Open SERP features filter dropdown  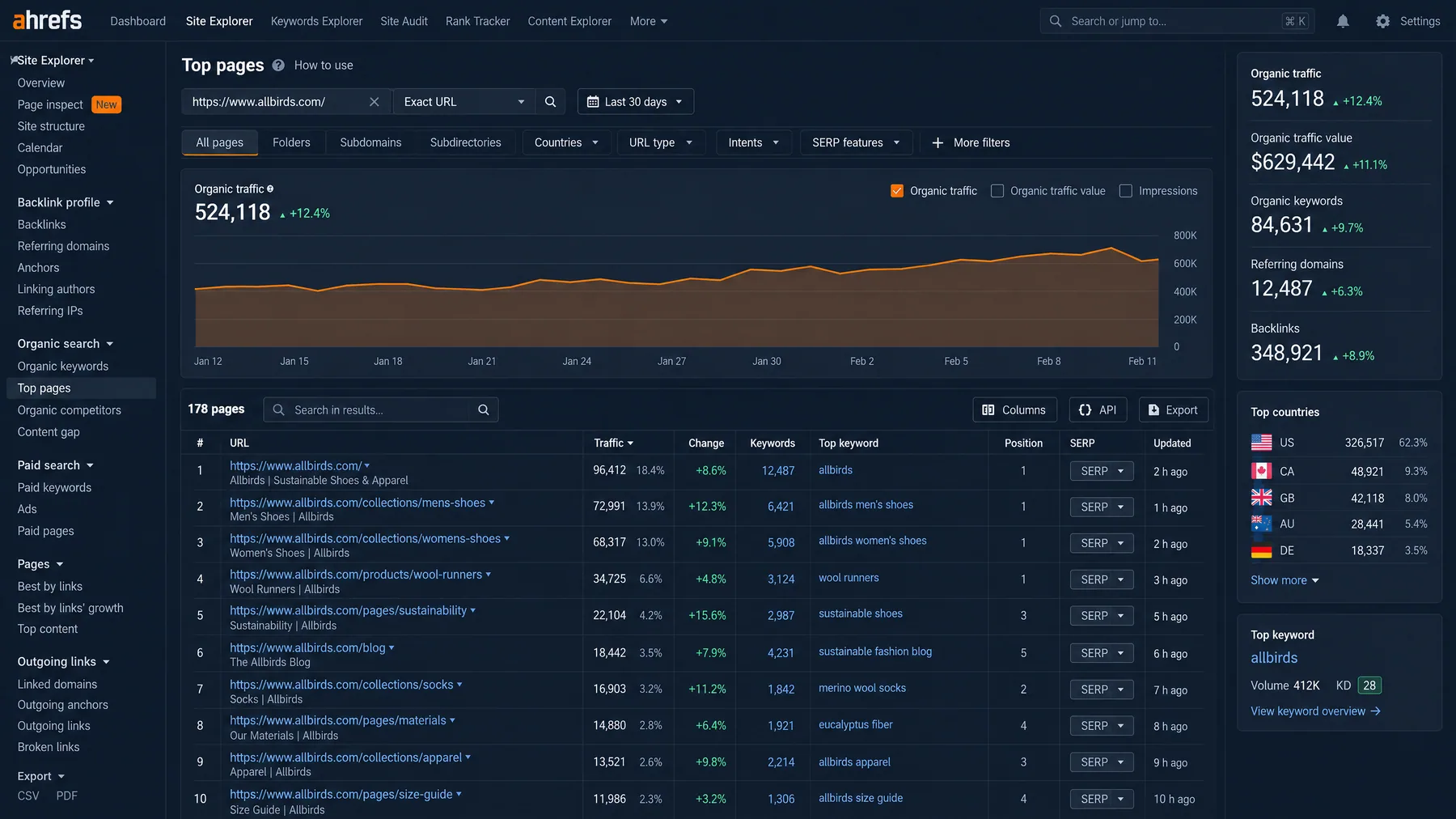856,142
